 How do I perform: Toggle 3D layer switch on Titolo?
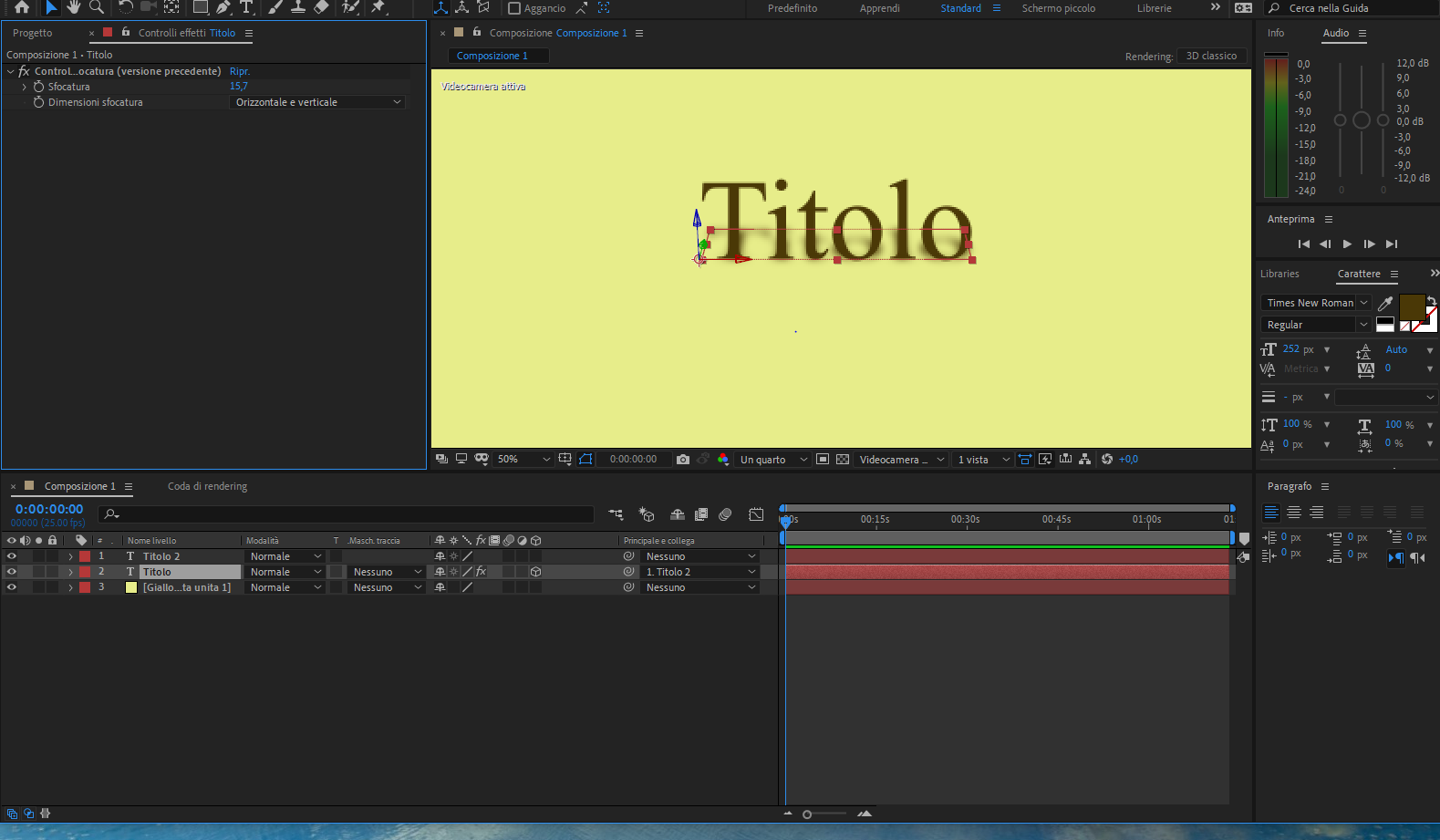536,572
